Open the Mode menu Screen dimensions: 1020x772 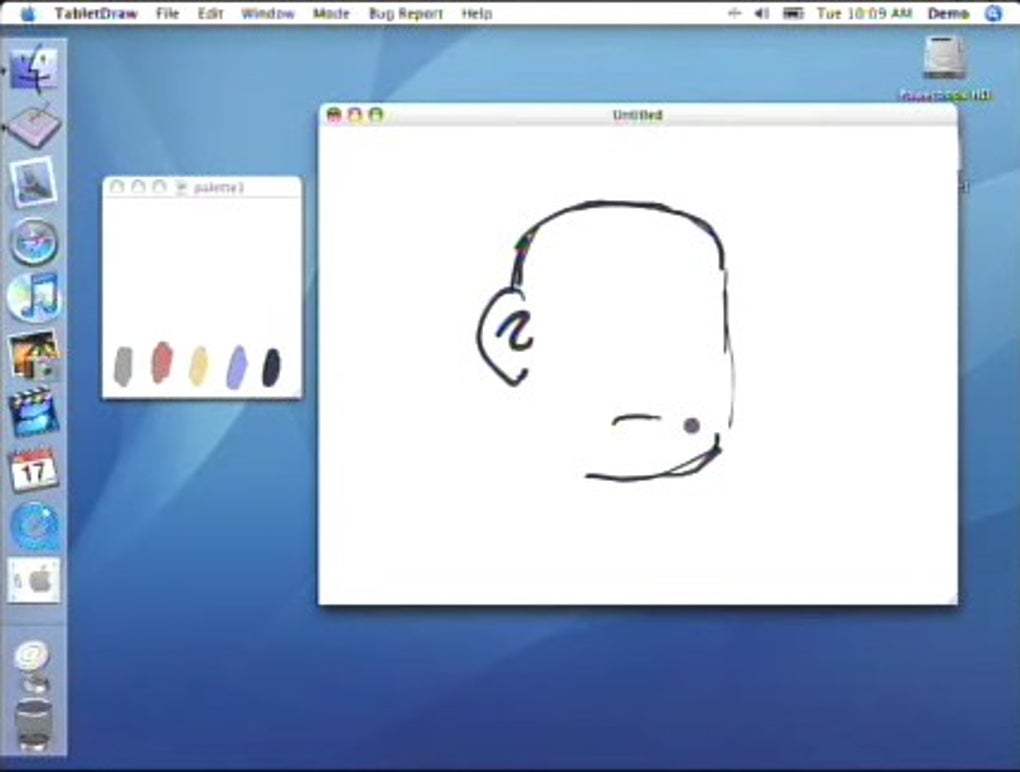331,13
